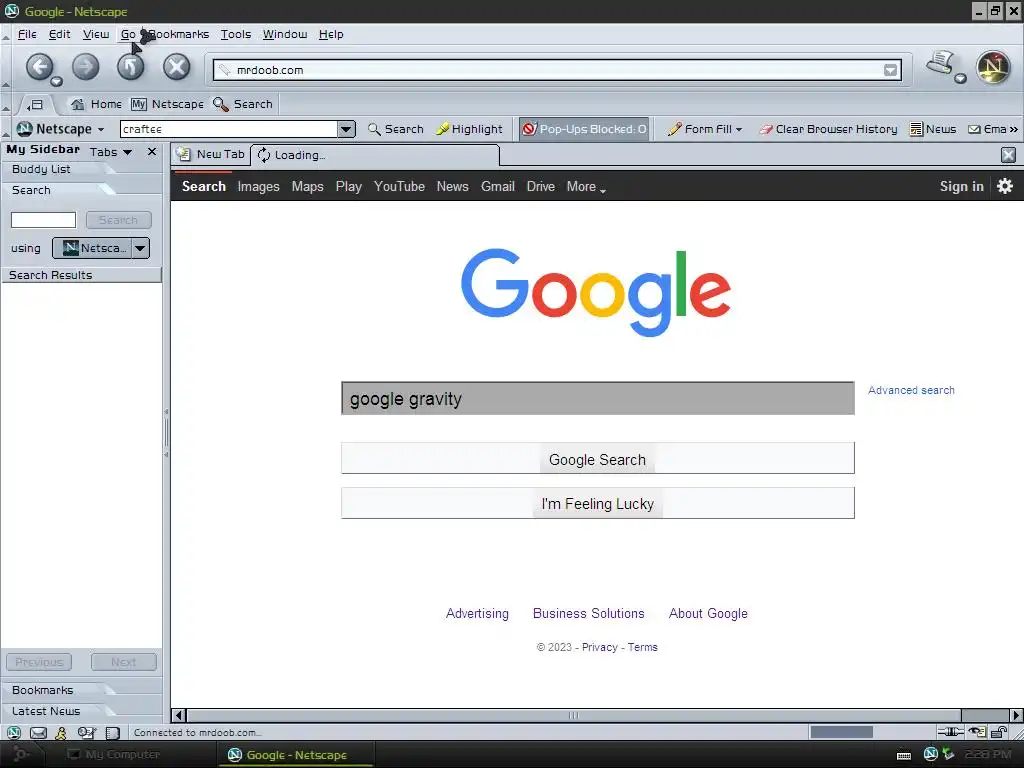Click the security lock icon in the status bar

click(999, 732)
